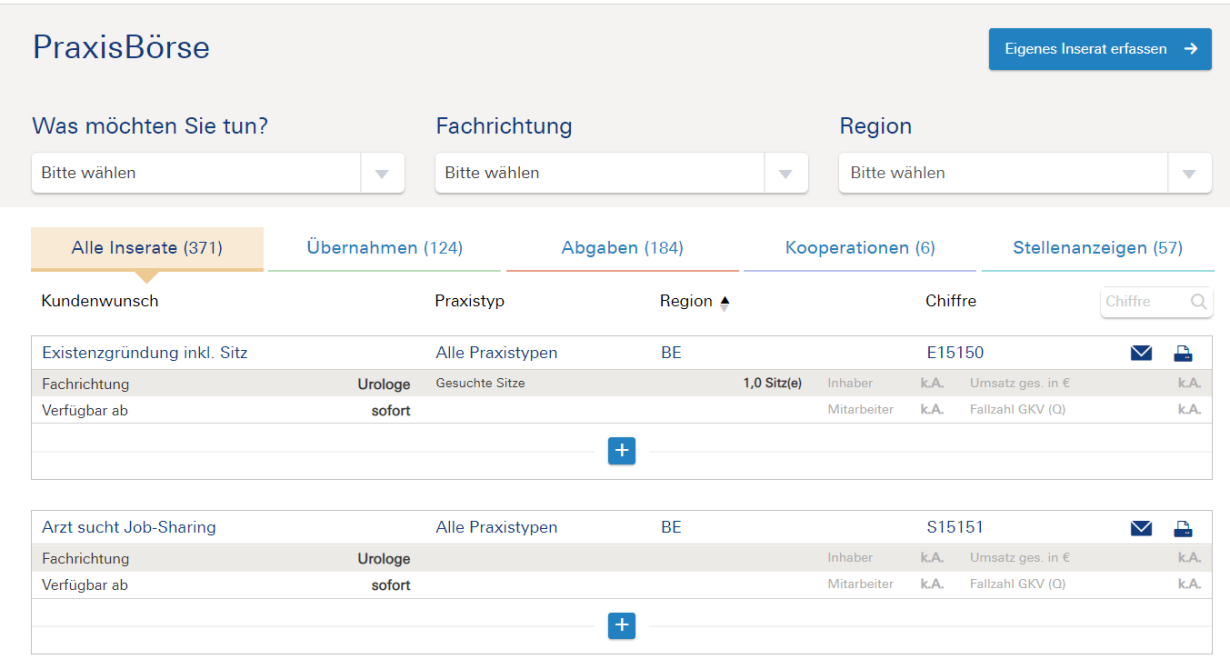Click 'Eigenes Inserat erfassen' button

[1100, 49]
